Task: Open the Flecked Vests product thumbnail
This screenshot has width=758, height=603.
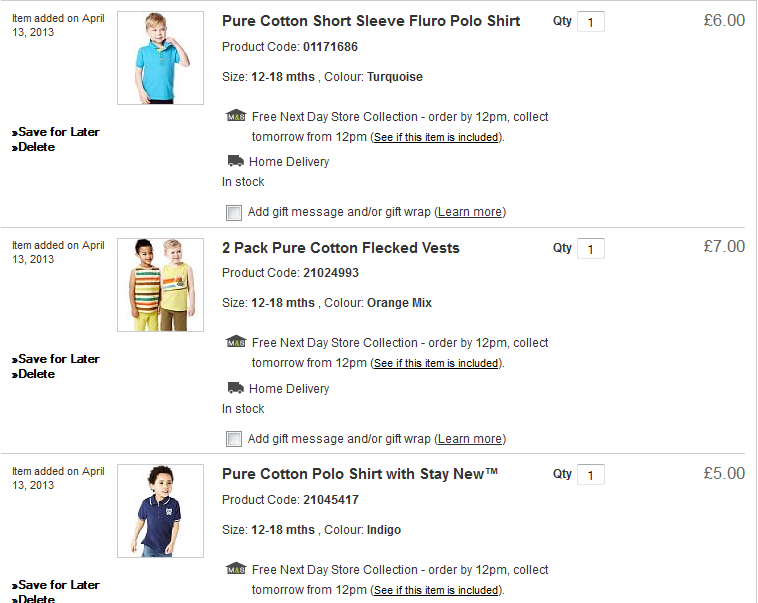Action: [x=160, y=285]
